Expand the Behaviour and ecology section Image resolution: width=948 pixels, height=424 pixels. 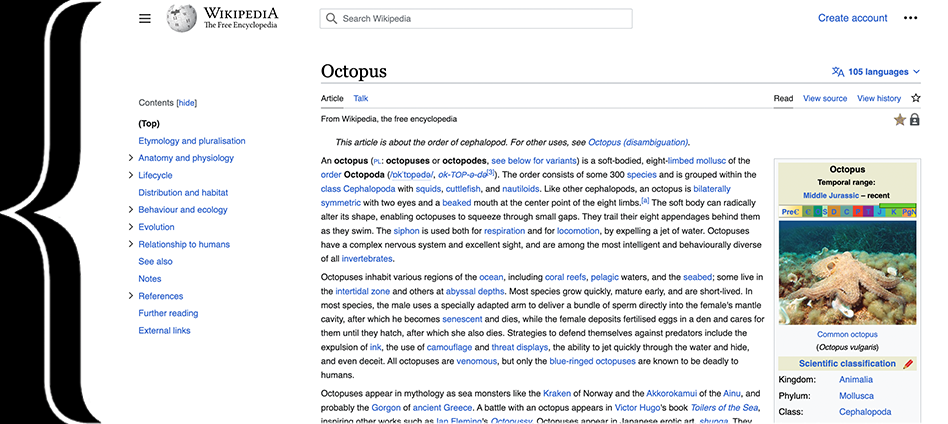(x=131, y=210)
